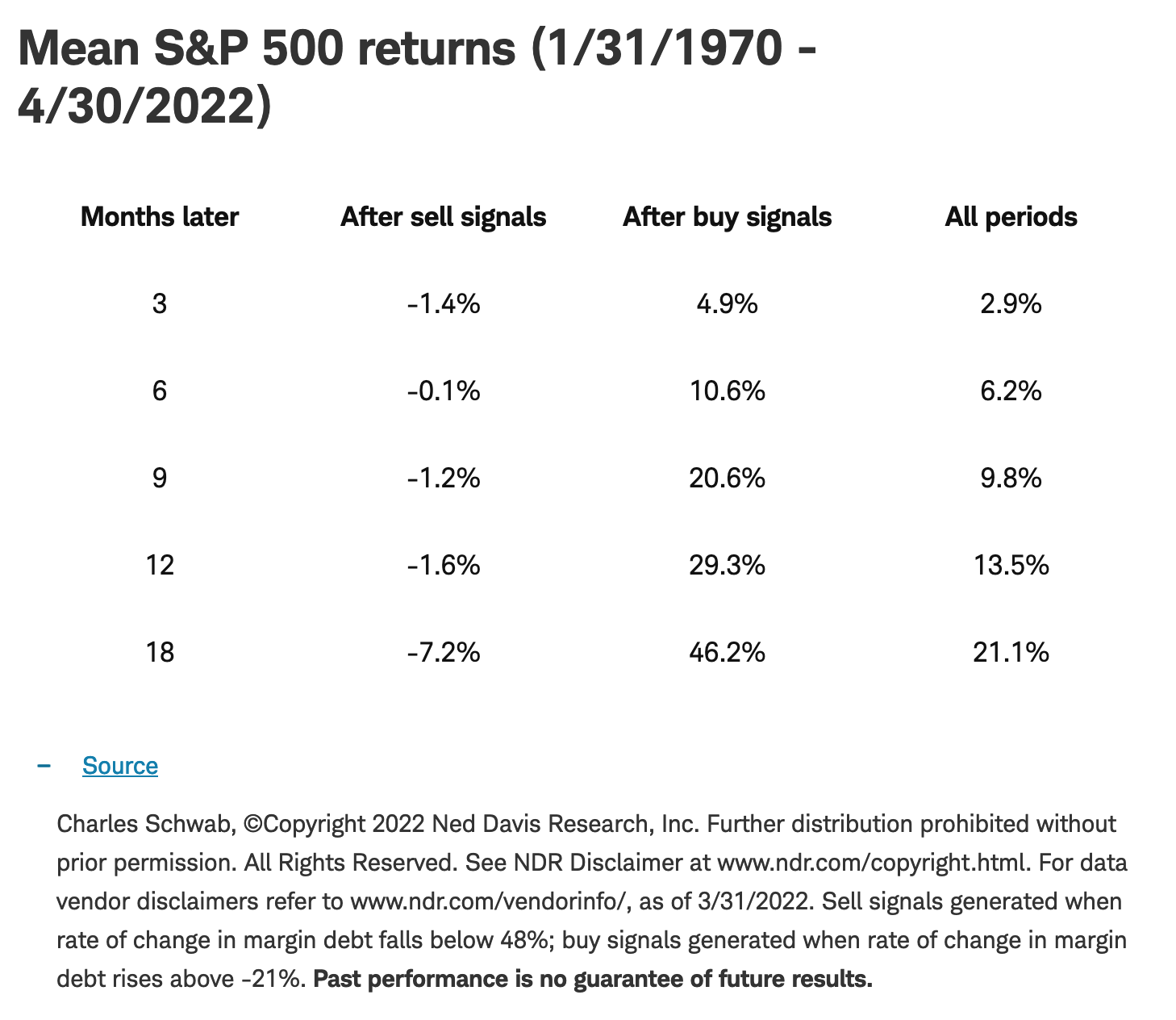Select the 6.2% all periods value
1176x1020 pixels.
[1011, 391]
